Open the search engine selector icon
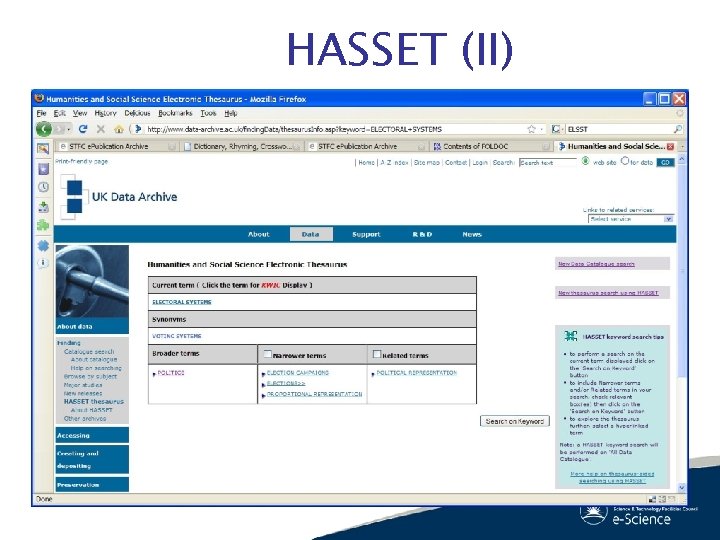The height and width of the screenshot is (540, 720). tap(556, 129)
